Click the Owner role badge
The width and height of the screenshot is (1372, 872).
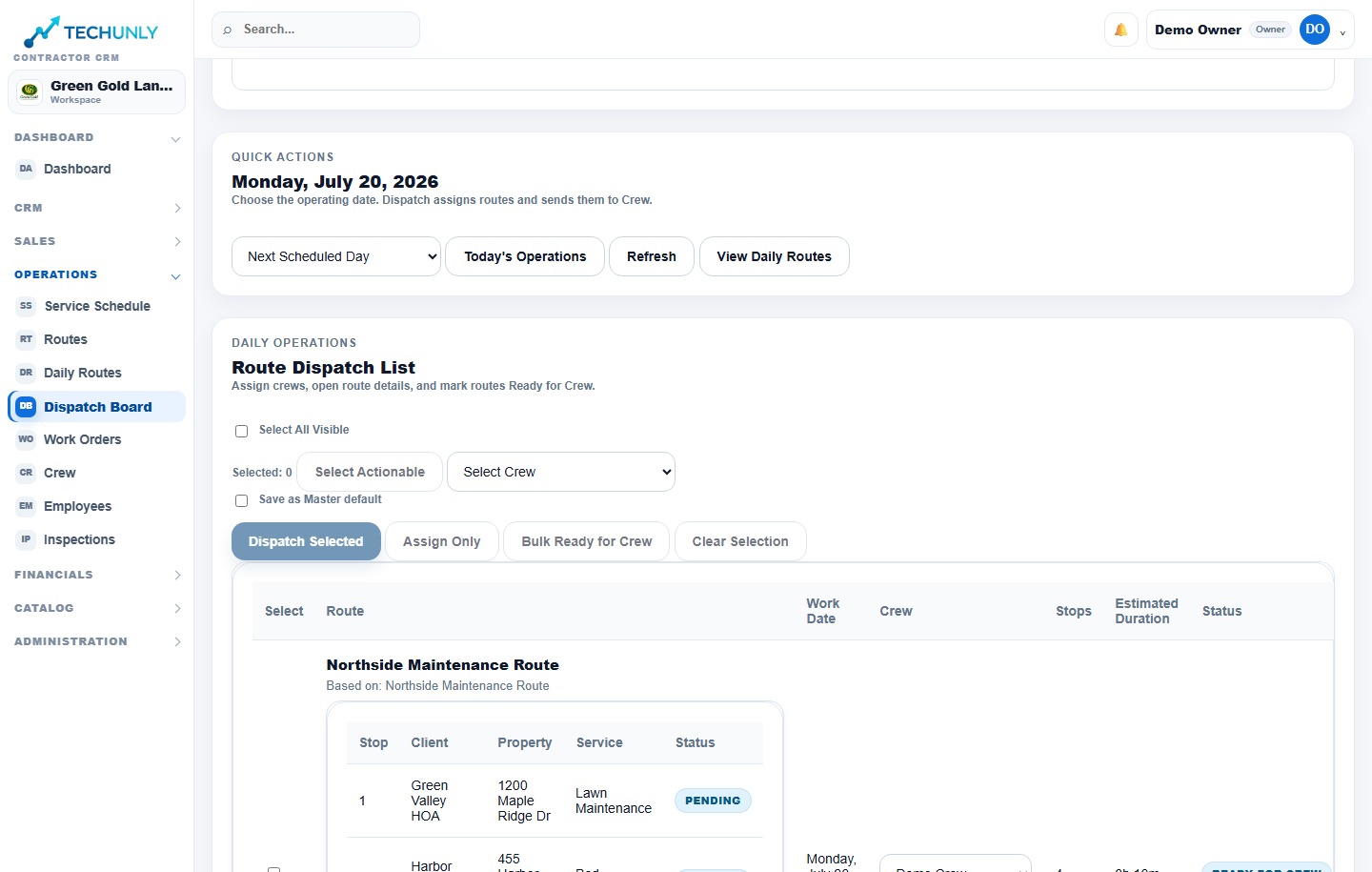coord(1270,30)
